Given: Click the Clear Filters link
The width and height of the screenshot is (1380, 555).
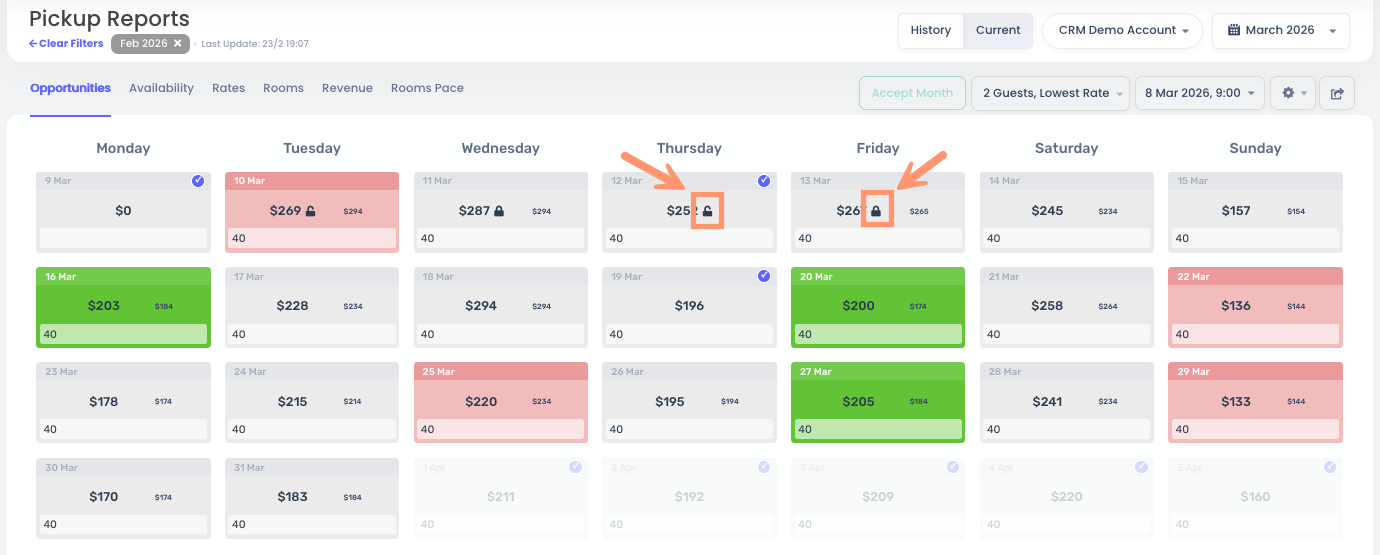Looking at the screenshot, I should [x=66, y=43].
